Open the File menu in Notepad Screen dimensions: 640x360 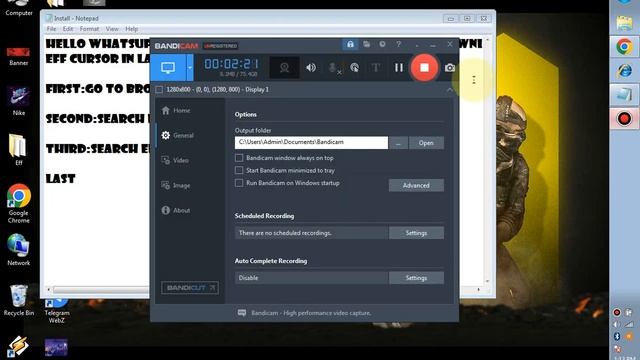[x=51, y=29]
